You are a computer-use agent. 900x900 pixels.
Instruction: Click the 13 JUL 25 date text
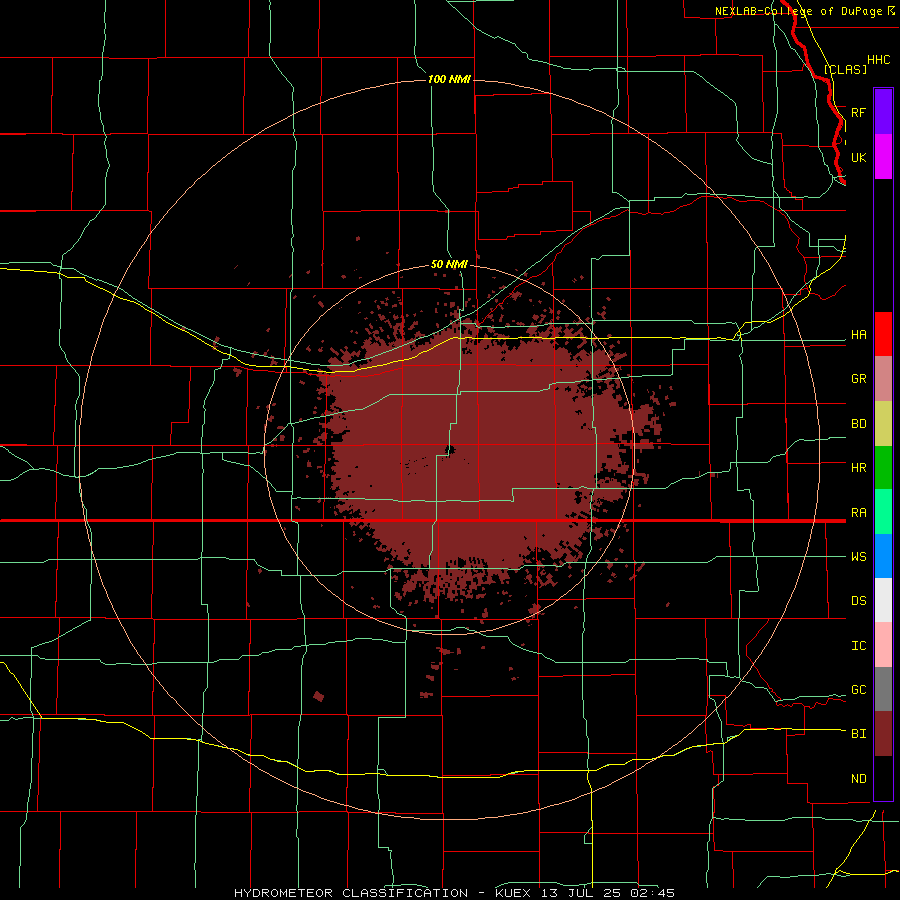pyautogui.click(x=583, y=893)
